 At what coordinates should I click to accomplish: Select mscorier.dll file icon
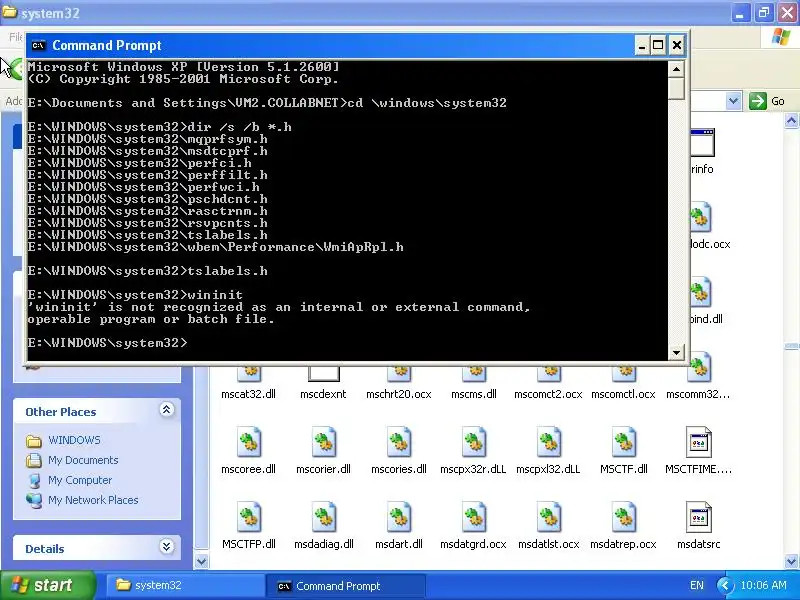pos(323,442)
